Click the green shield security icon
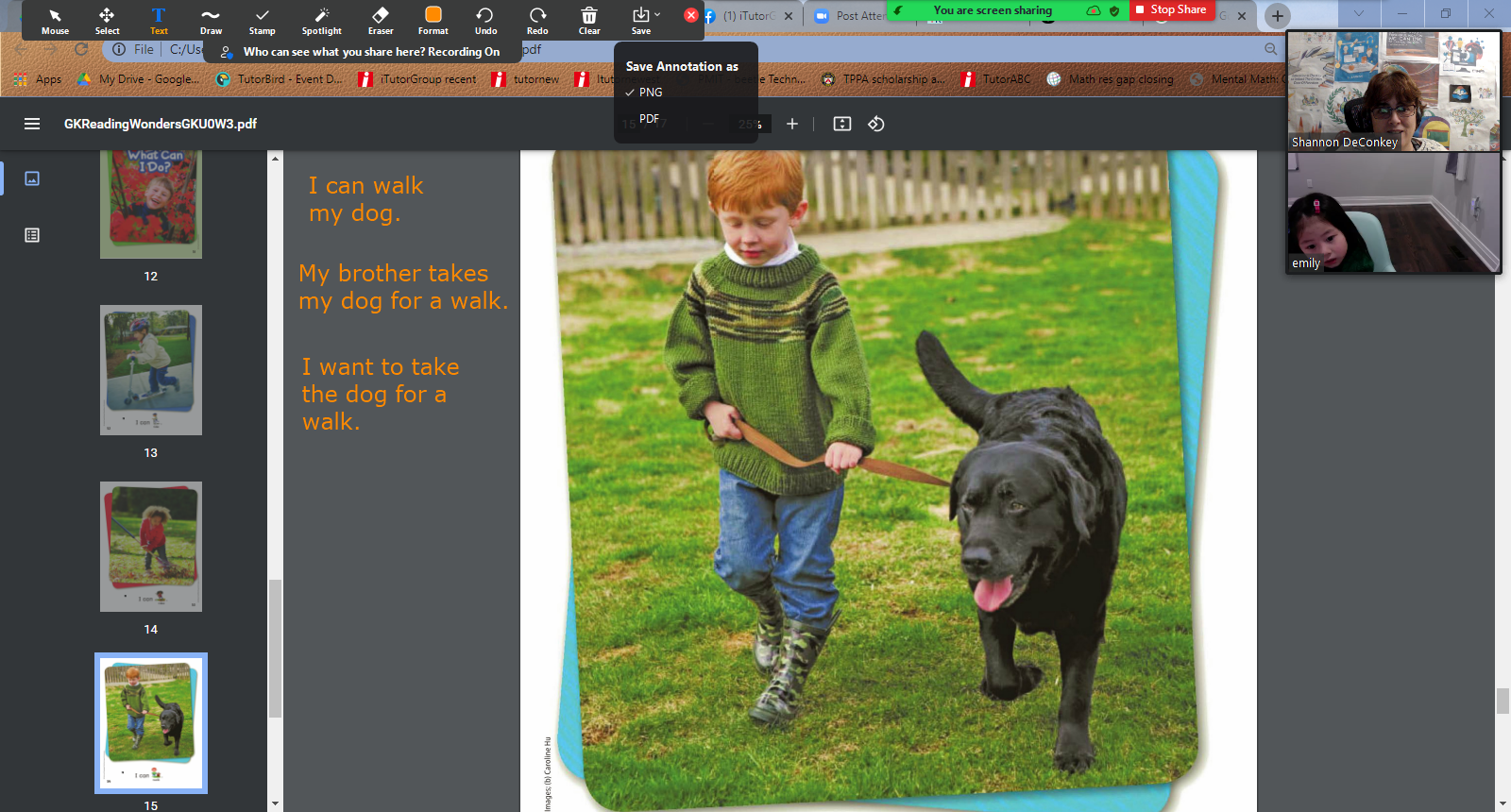Image resolution: width=1511 pixels, height=812 pixels. coord(1114,10)
